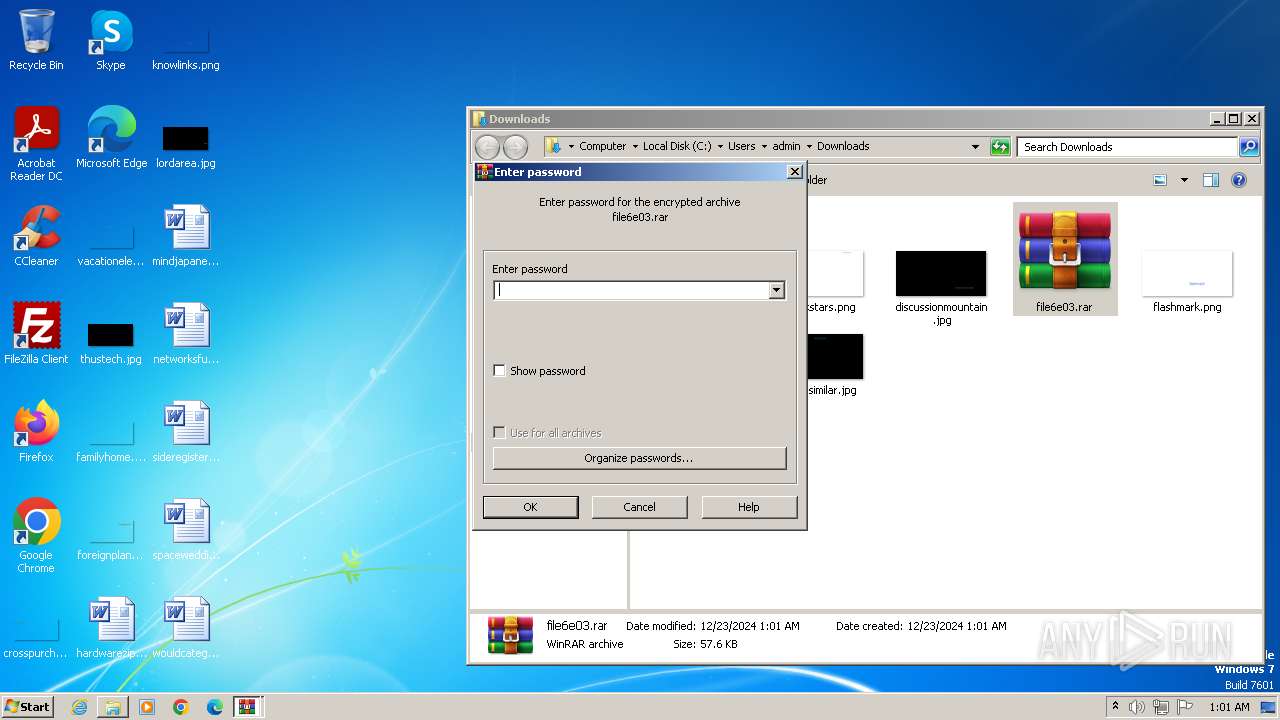Expand the Computer breadcrumb arrow
This screenshot has height=720, width=1280.
click(x=635, y=146)
